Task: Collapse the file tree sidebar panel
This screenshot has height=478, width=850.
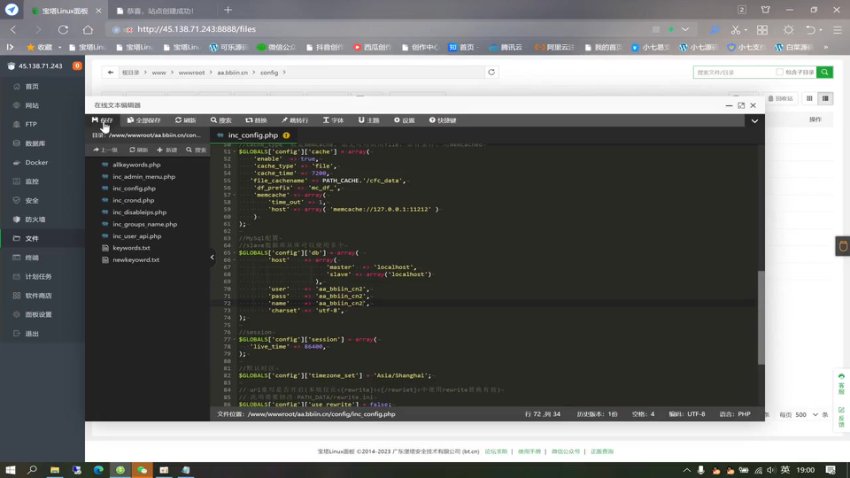Action: point(211,257)
